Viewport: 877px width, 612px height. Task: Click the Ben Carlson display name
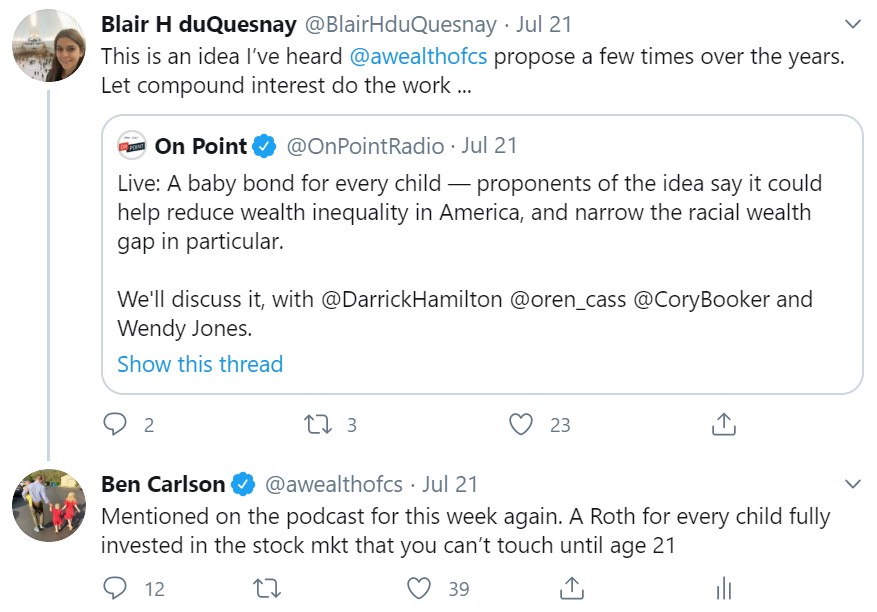tap(163, 484)
